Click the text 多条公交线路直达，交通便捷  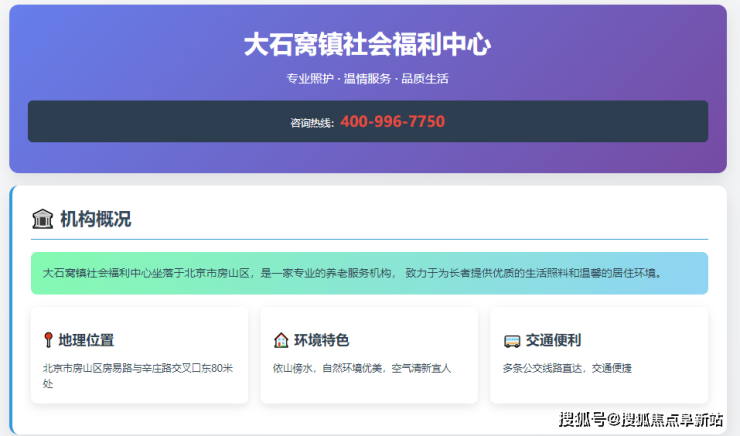567,368
